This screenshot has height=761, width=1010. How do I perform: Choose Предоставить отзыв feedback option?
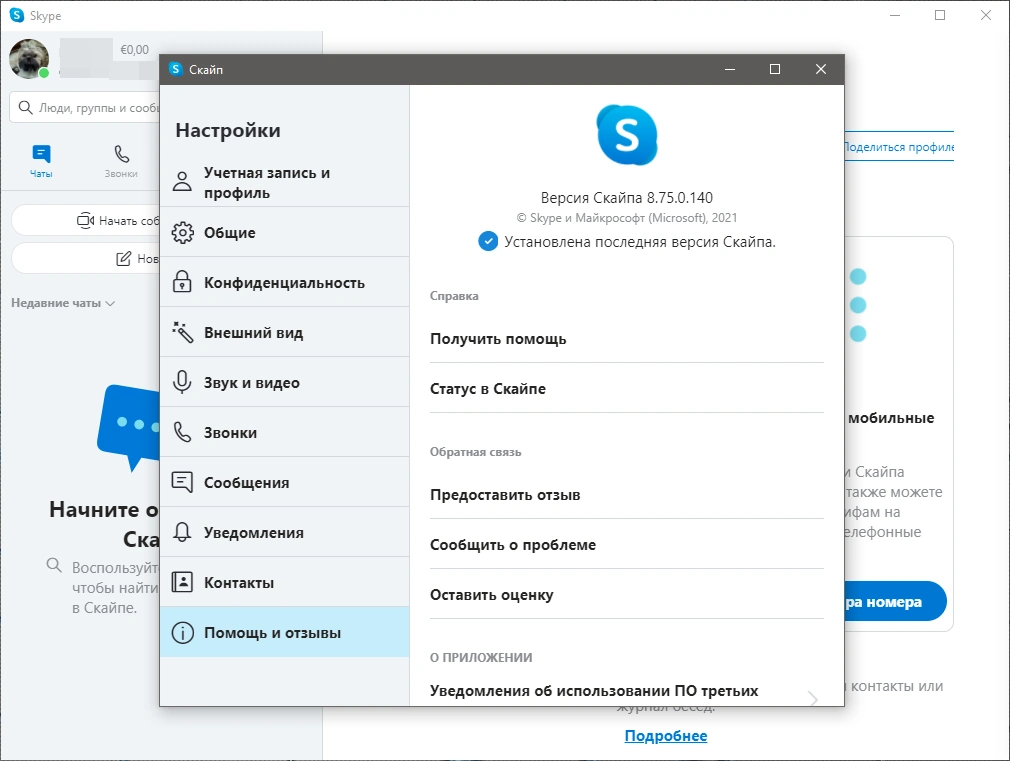click(627, 495)
